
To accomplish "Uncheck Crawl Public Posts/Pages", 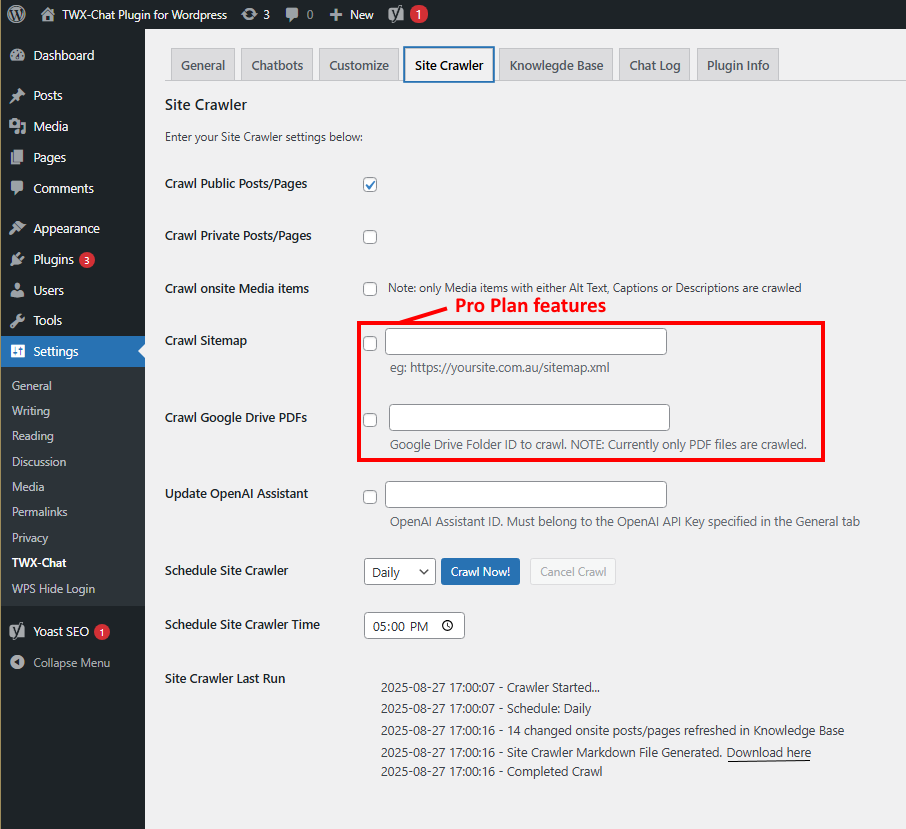I will pyautogui.click(x=370, y=184).
